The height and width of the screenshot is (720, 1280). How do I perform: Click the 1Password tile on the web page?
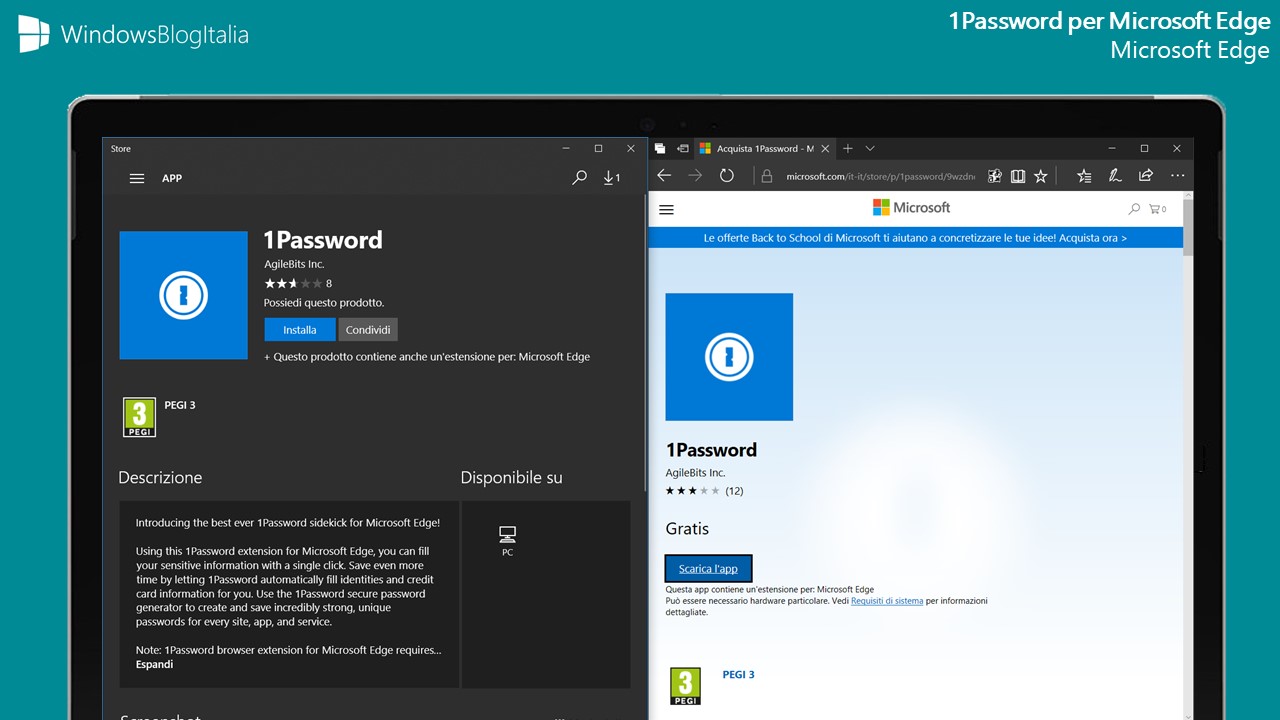(729, 357)
